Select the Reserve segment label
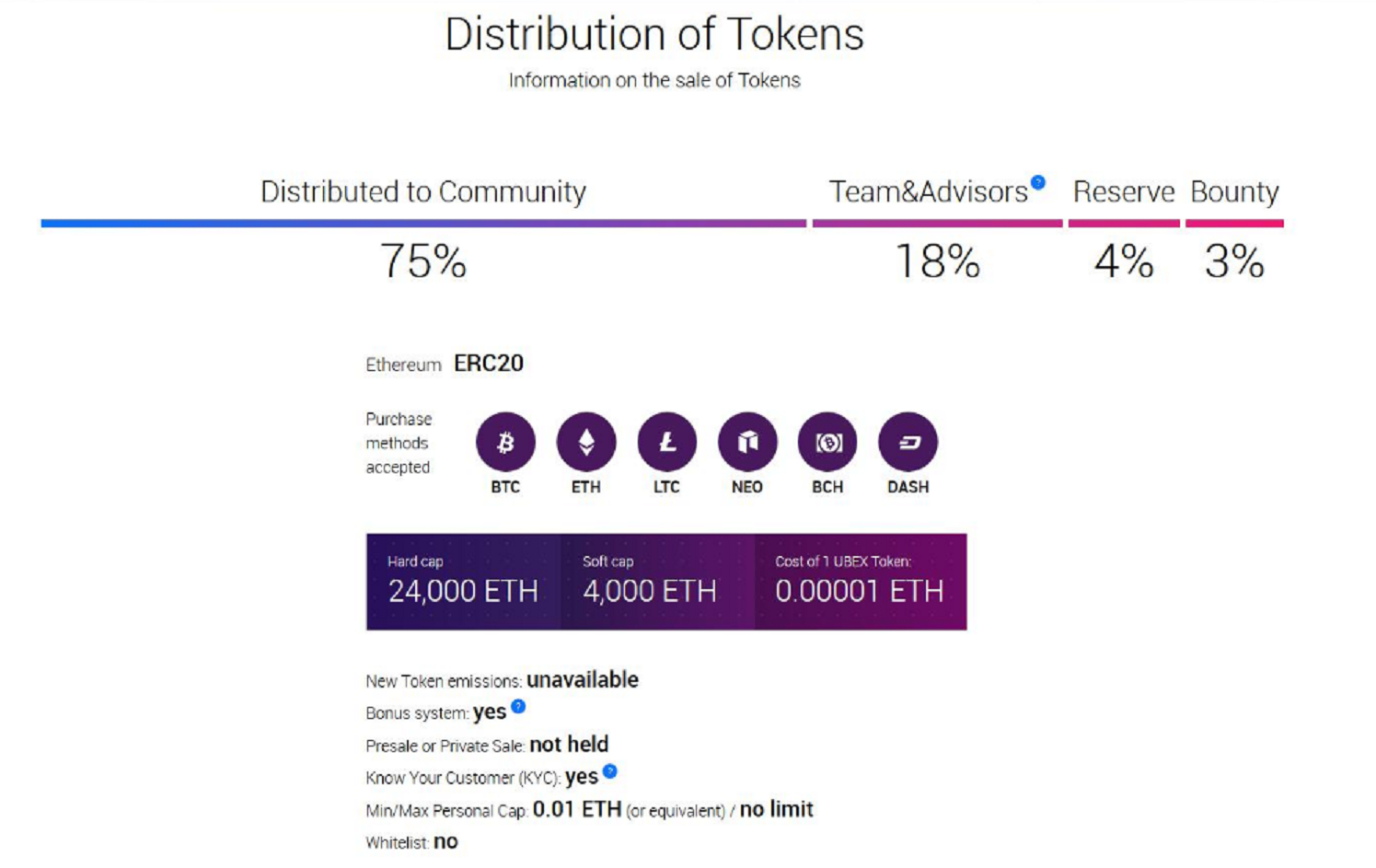 tap(1124, 191)
